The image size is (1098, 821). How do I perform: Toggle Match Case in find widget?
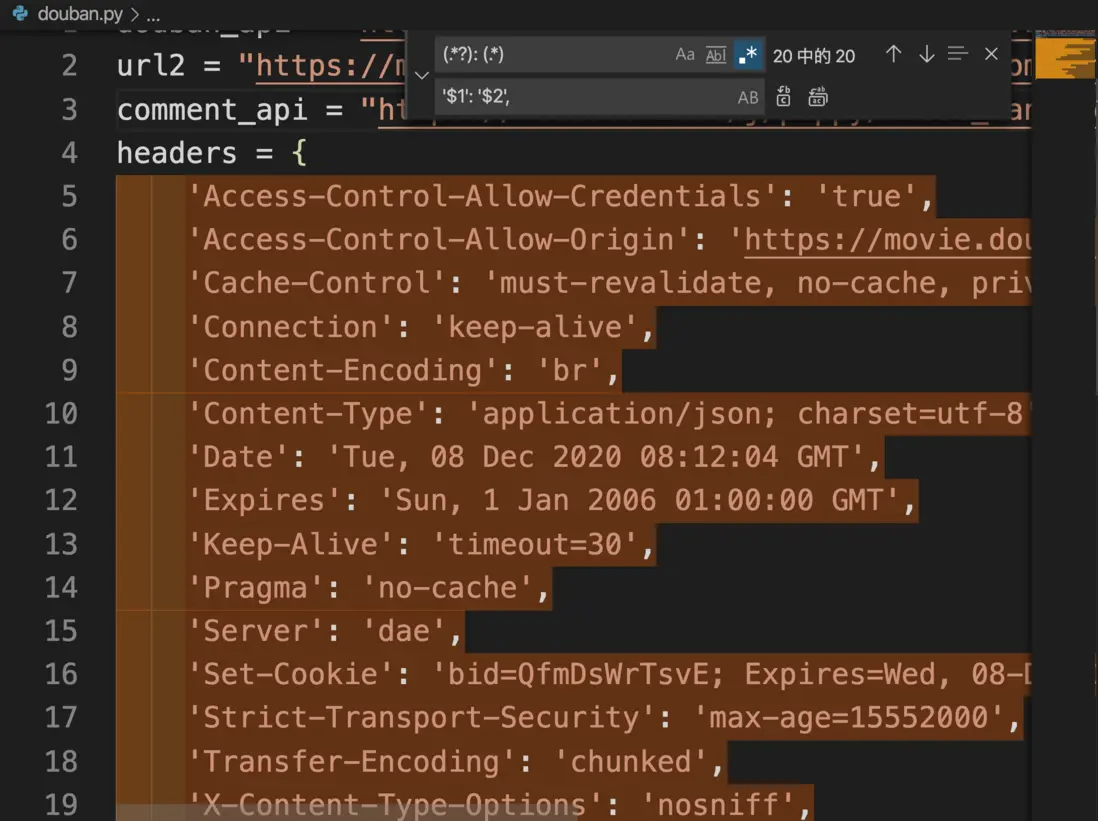684,55
